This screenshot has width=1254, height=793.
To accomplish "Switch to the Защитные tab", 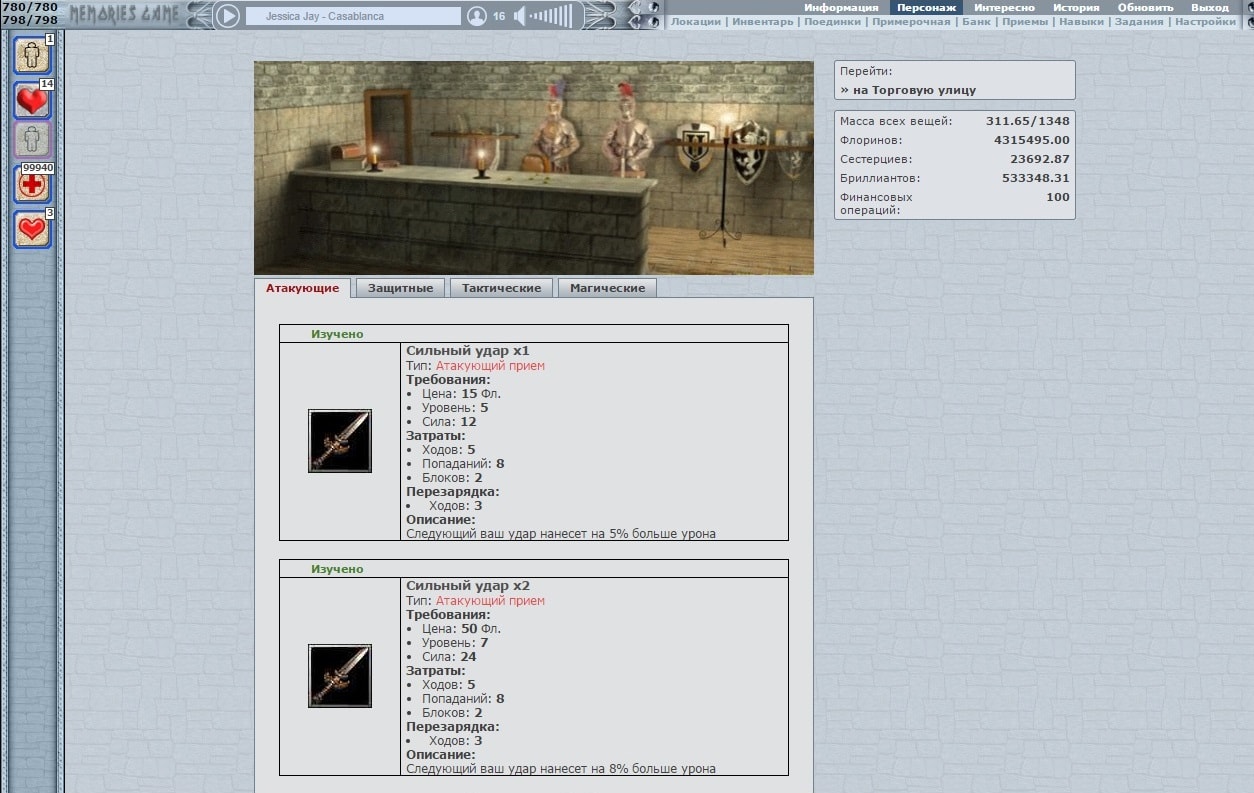I will (400, 288).
